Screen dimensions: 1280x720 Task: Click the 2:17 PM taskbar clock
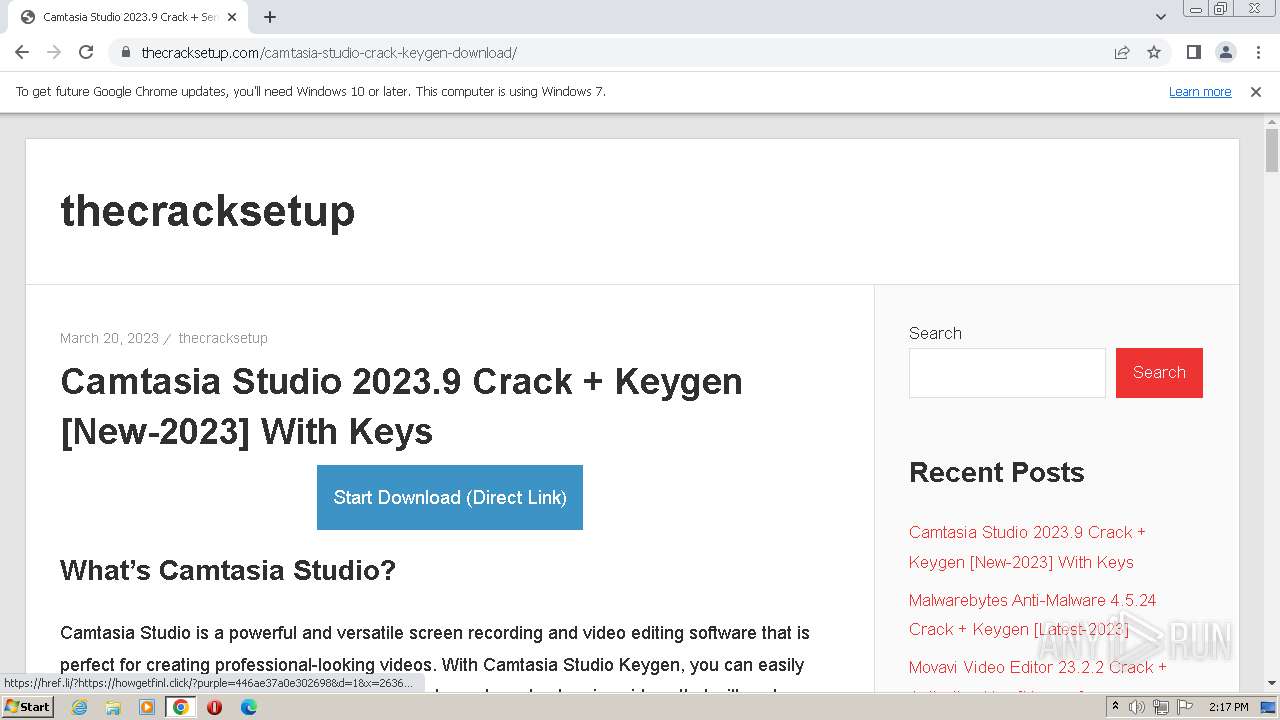coord(1229,707)
